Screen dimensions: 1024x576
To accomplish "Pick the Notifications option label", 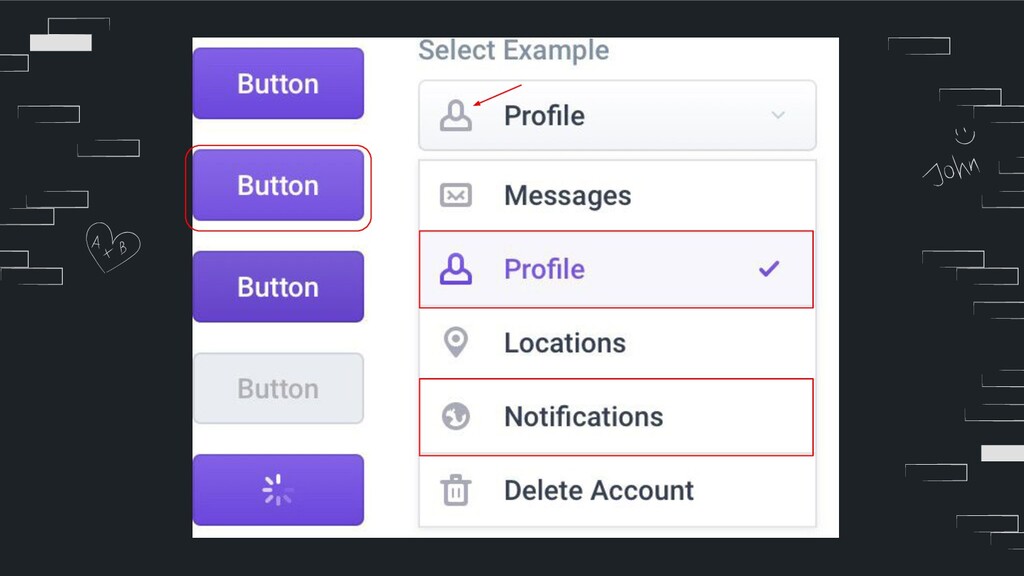I will click(583, 416).
